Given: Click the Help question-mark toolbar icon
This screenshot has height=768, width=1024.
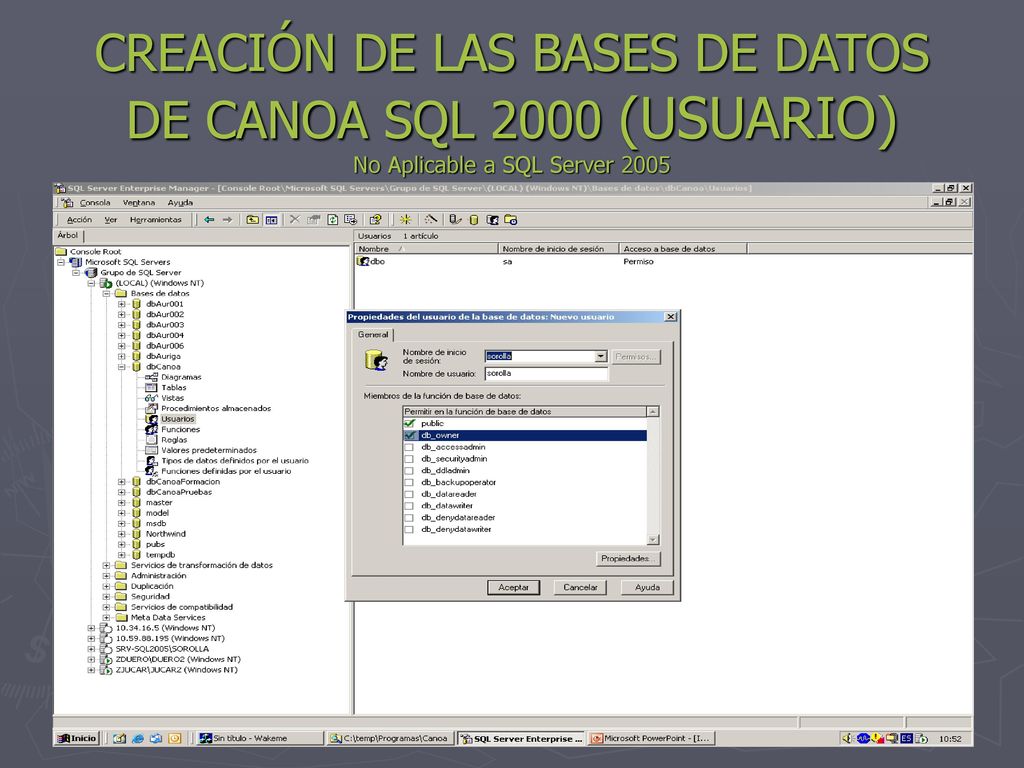Looking at the screenshot, I should pos(376,219).
